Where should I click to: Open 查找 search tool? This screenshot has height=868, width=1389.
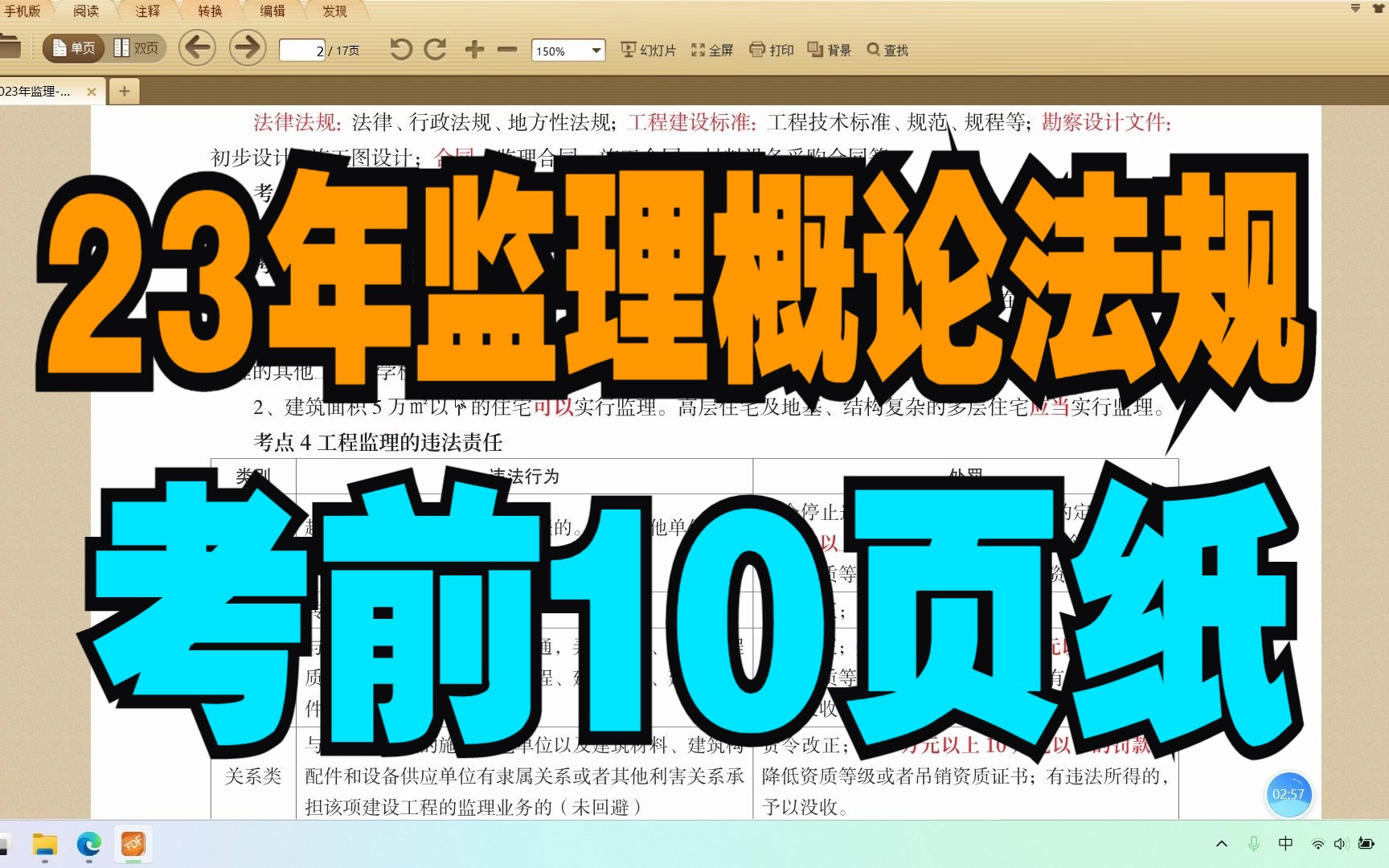(887, 50)
